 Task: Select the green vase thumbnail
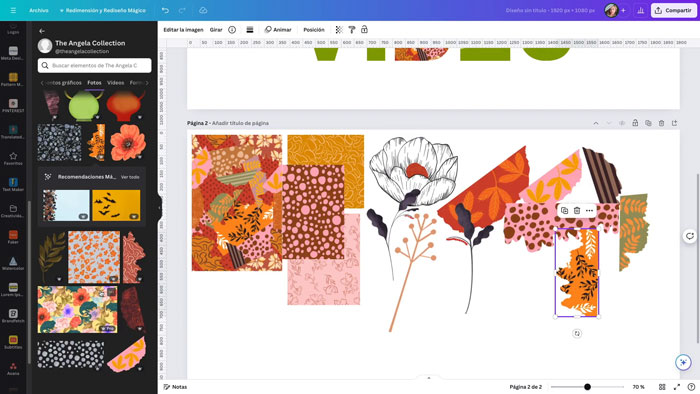click(84, 105)
